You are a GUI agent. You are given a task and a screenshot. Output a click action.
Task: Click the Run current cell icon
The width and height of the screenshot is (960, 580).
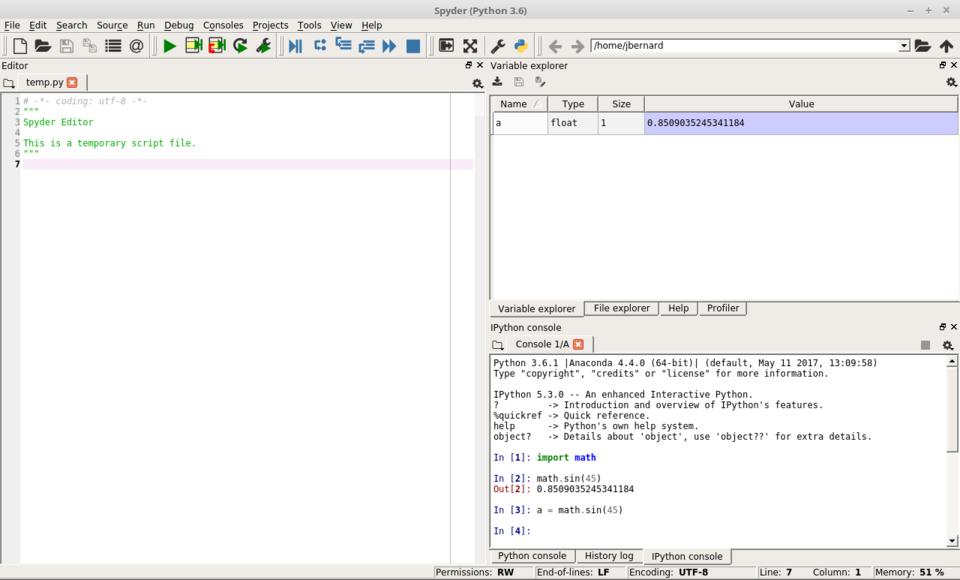point(193,46)
